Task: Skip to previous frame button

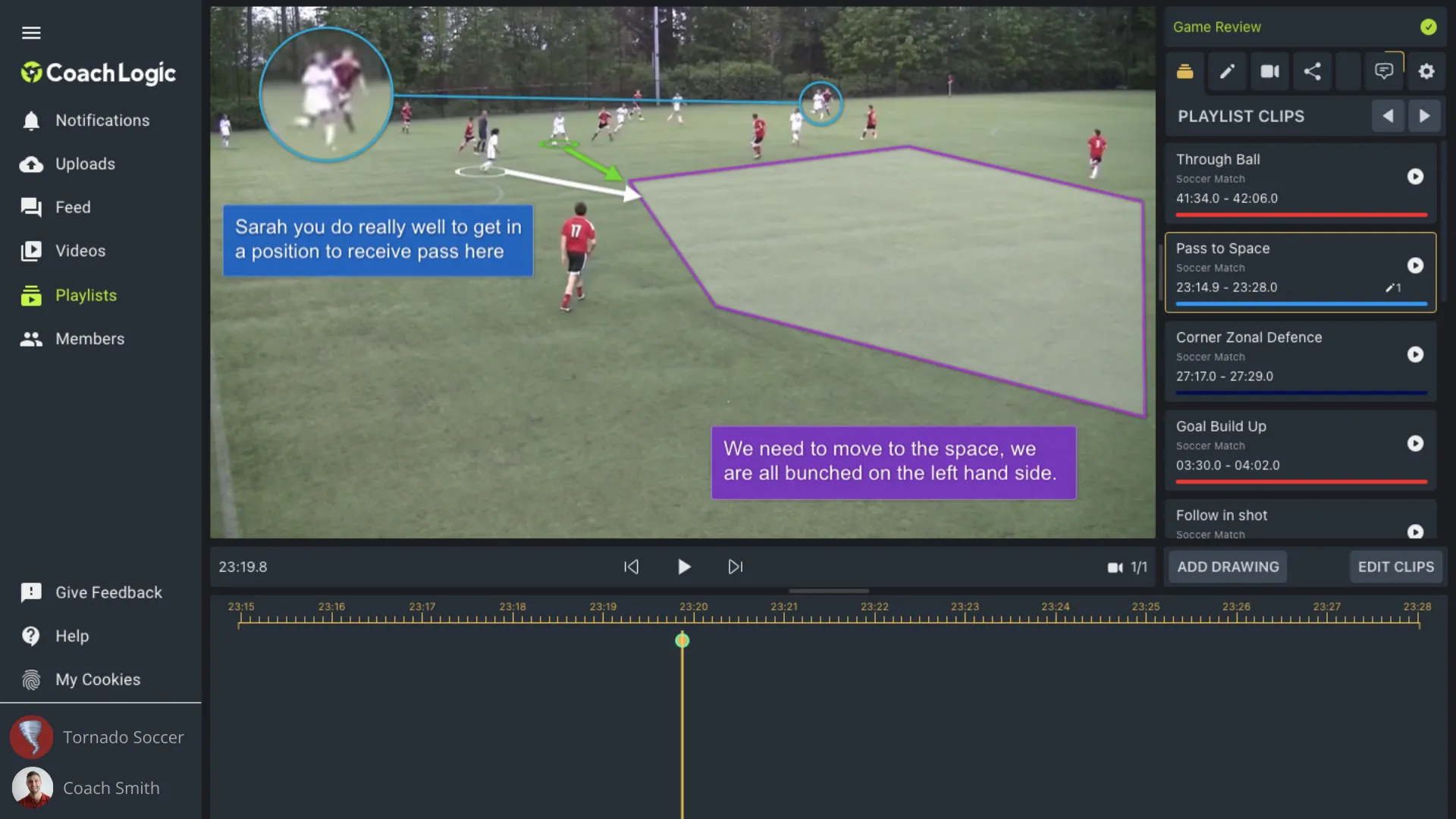Action: 631,567
